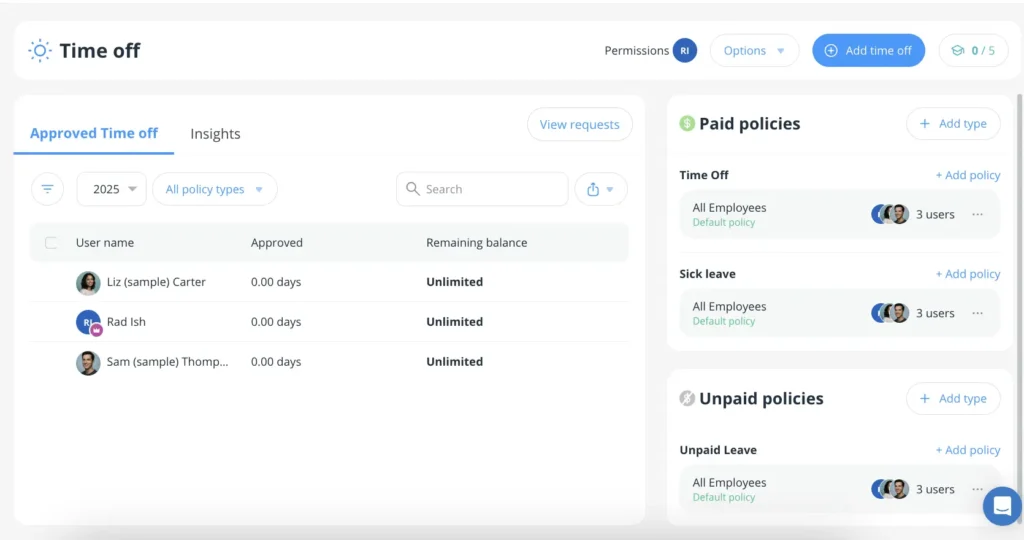Click the Add time off button
The width and height of the screenshot is (1024, 540).
(867, 50)
